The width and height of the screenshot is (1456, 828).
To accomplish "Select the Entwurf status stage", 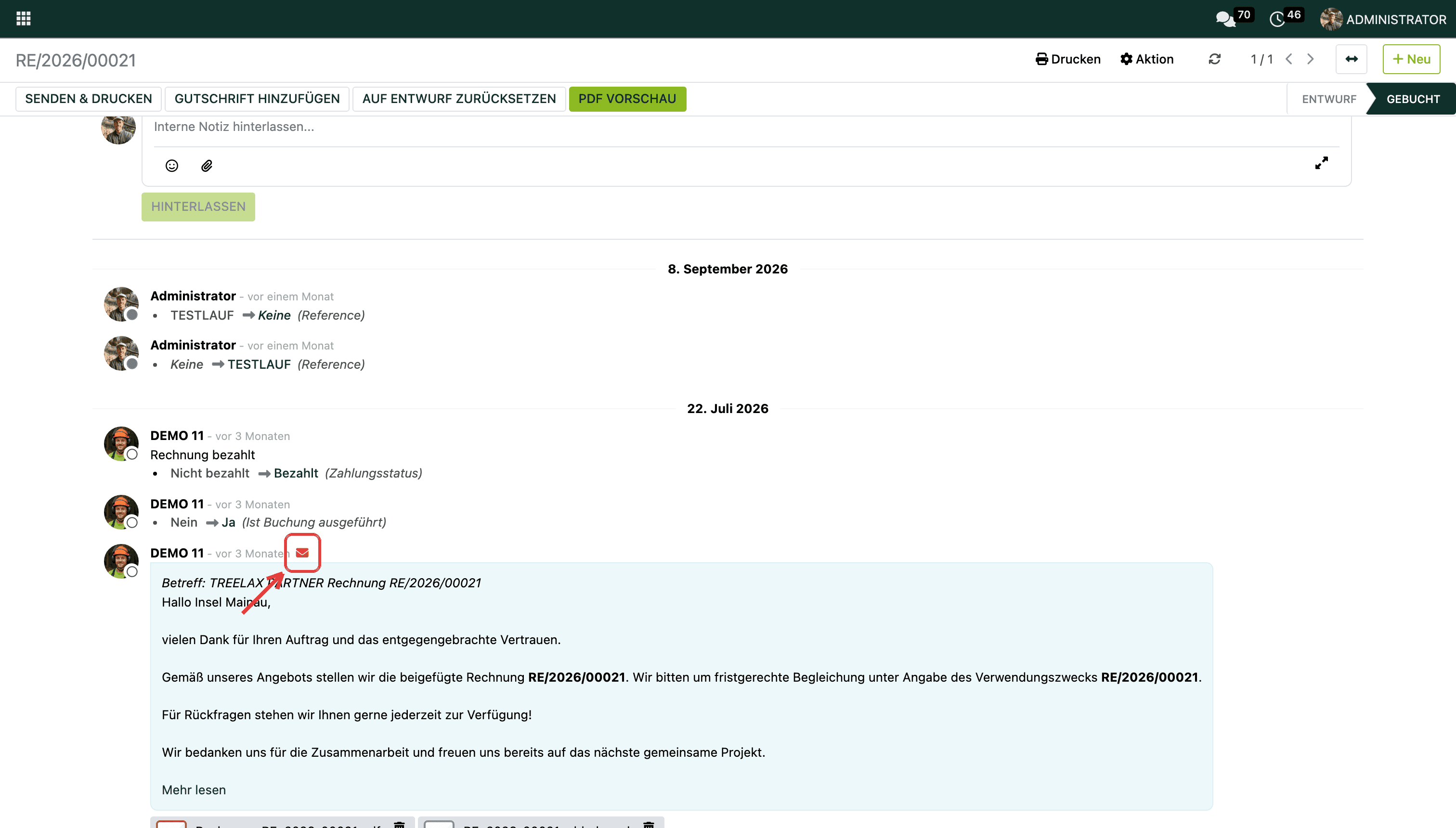I will [1328, 99].
